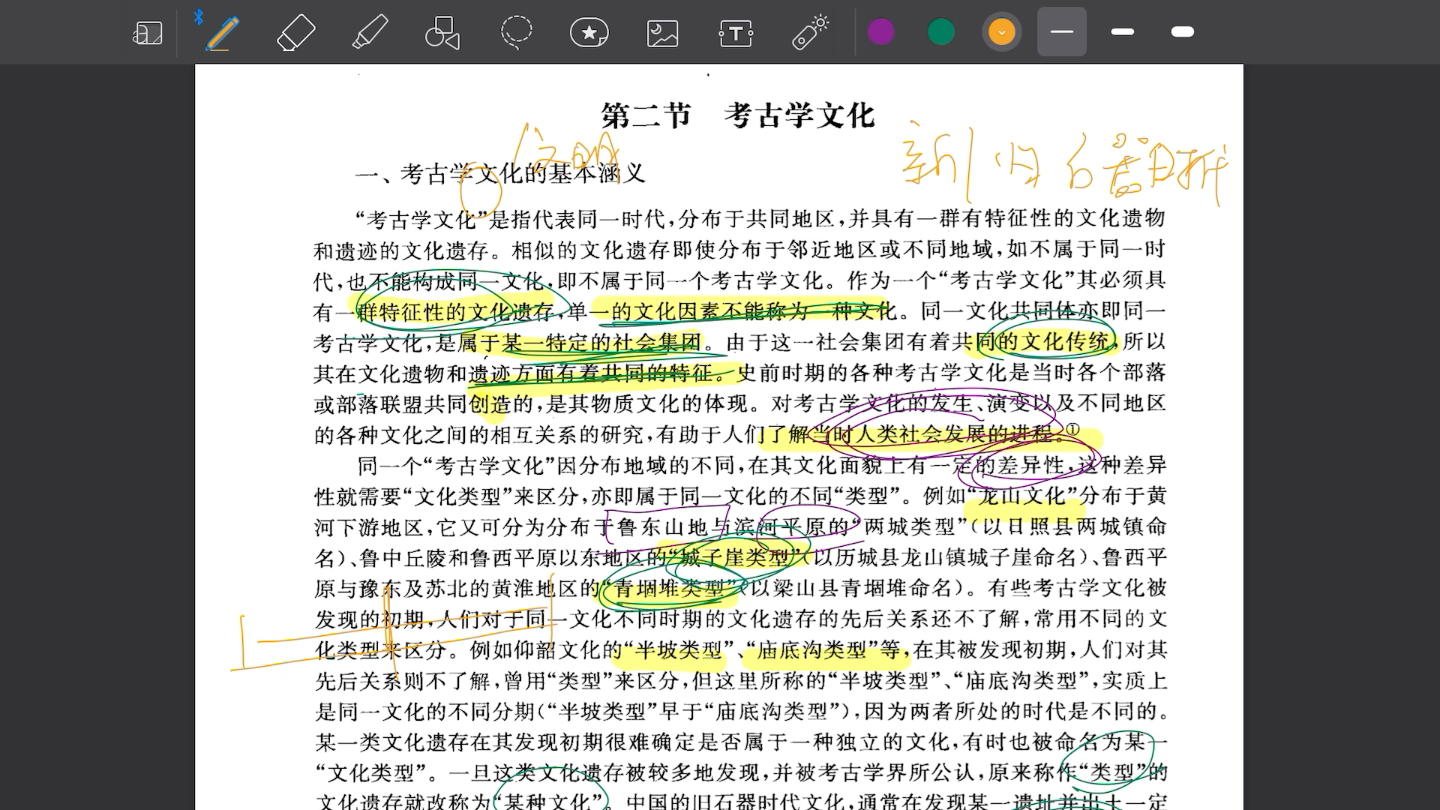Pick the purple pen color
The width and height of the screenshot is (1440, 810).
pyautogui.click(x=881, y=32)
